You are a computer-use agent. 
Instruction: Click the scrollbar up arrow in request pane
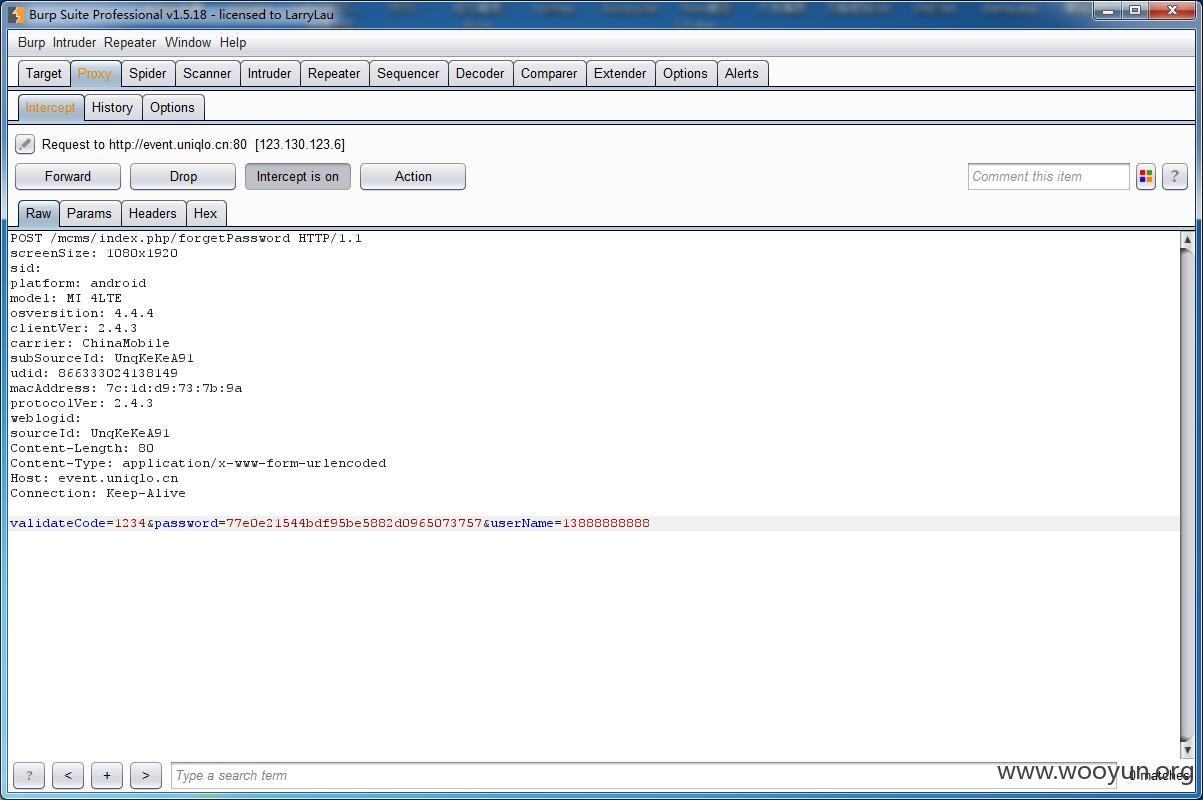click(x=1187, y=240)
